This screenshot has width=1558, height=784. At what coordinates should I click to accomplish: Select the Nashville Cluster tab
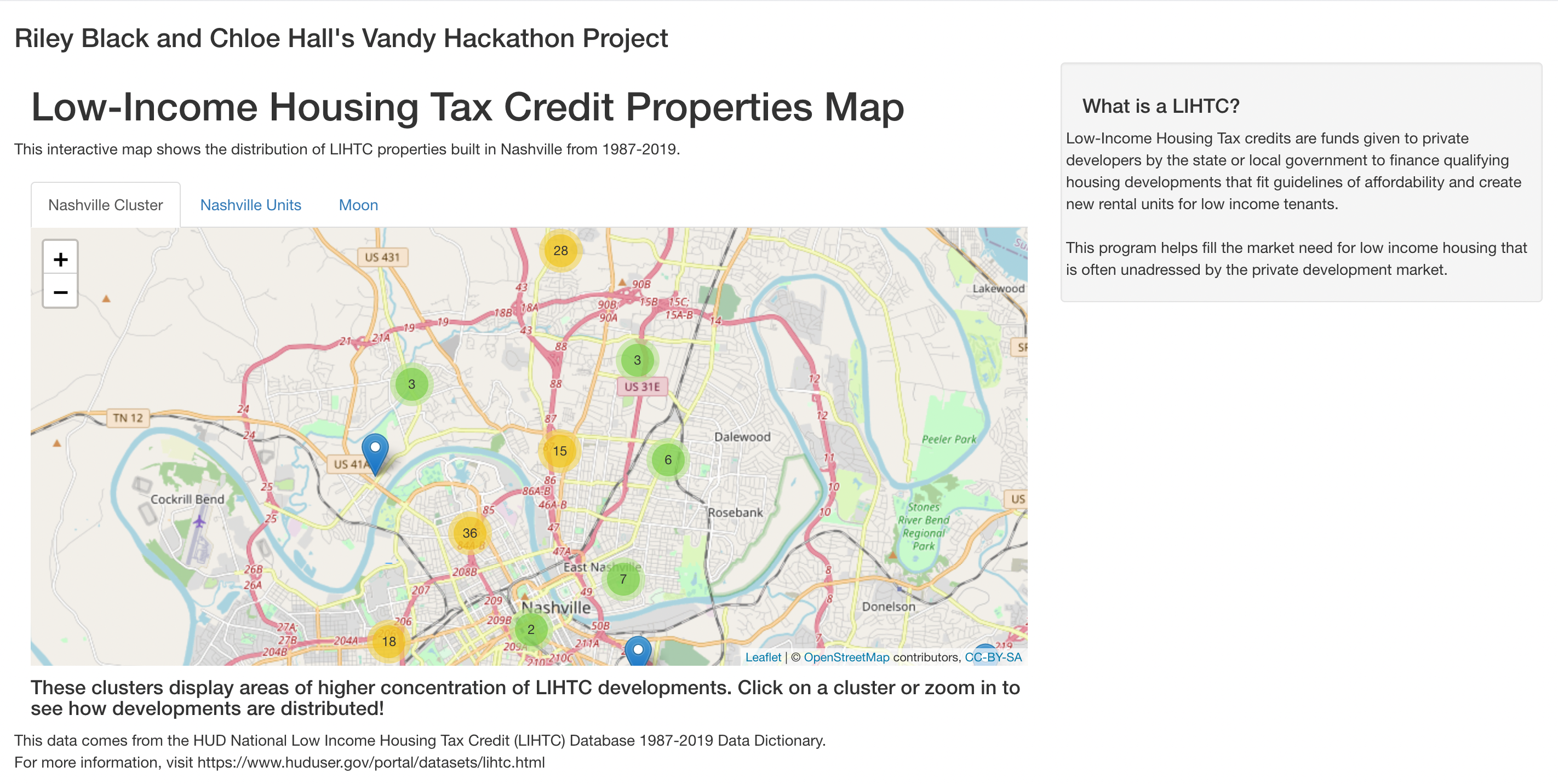(x=105, y=205)
